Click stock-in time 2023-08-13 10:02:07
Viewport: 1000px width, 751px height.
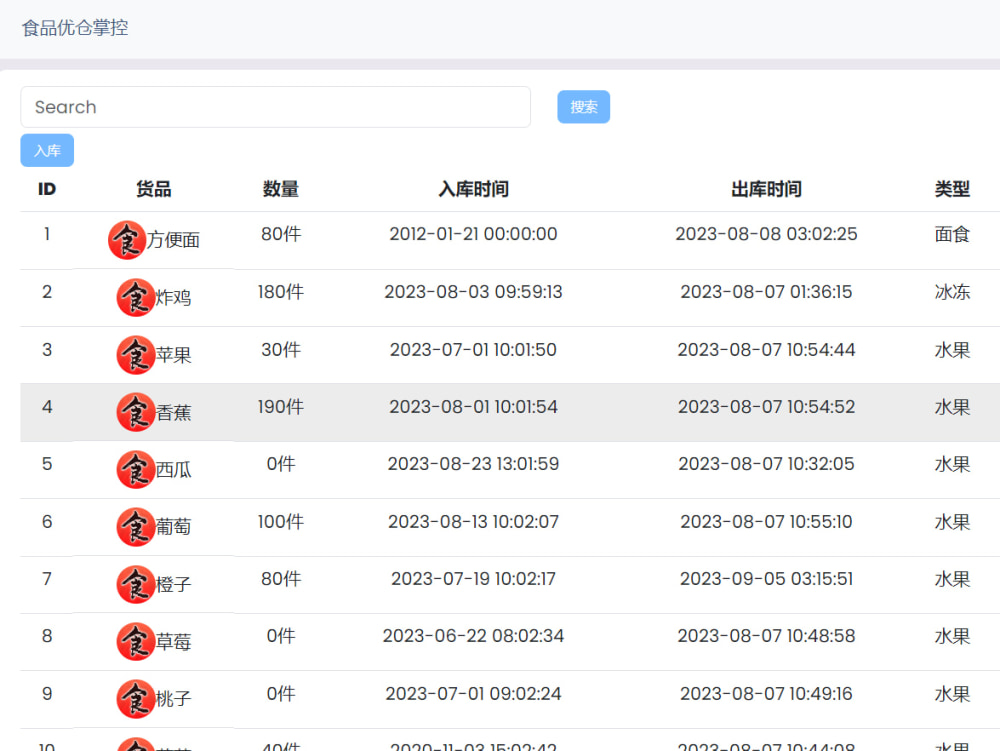473,522
